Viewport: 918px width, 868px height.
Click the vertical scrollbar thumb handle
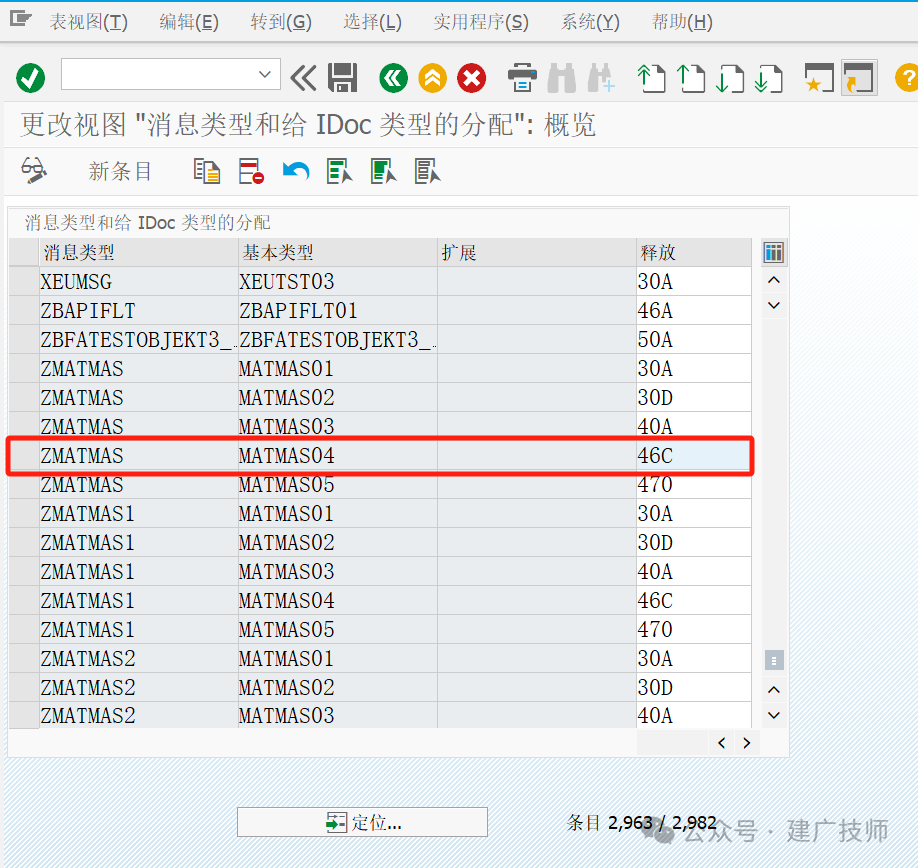click(x=774, y=660)
